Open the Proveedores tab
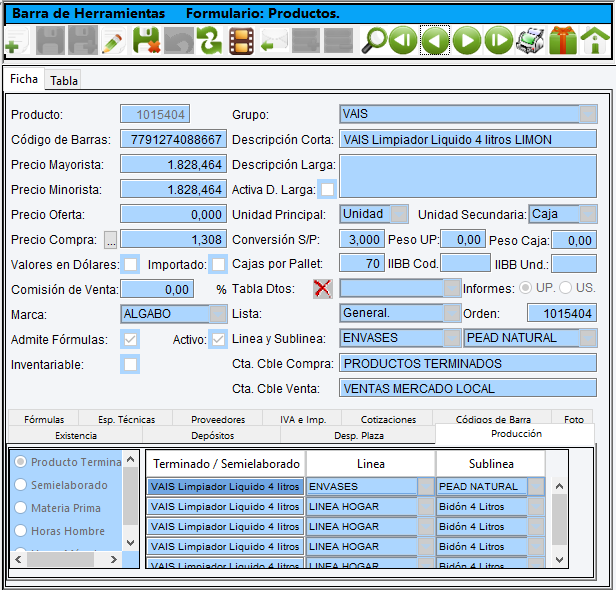 point(218,420)
